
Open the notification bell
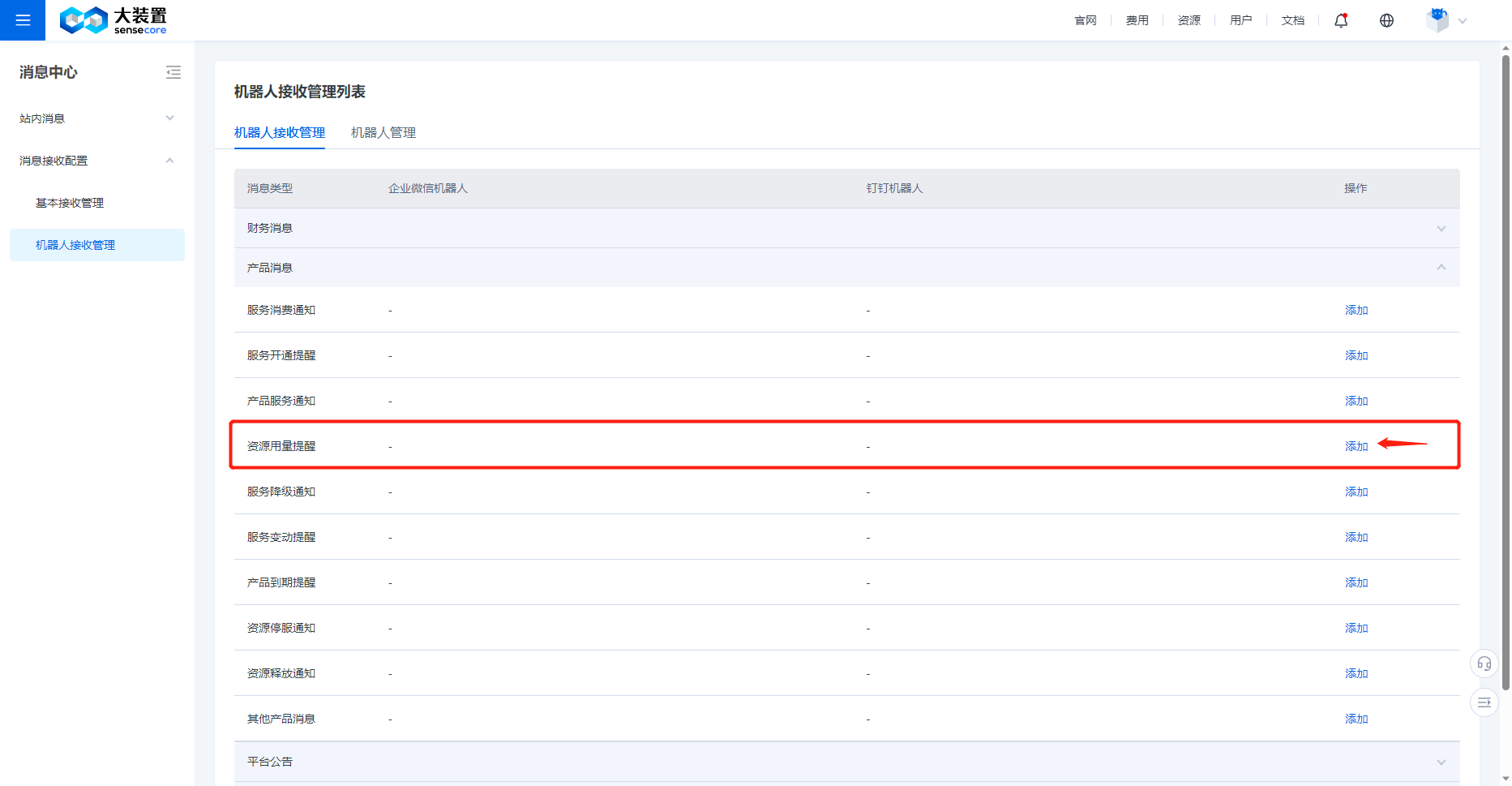[x=1341, y=20]
